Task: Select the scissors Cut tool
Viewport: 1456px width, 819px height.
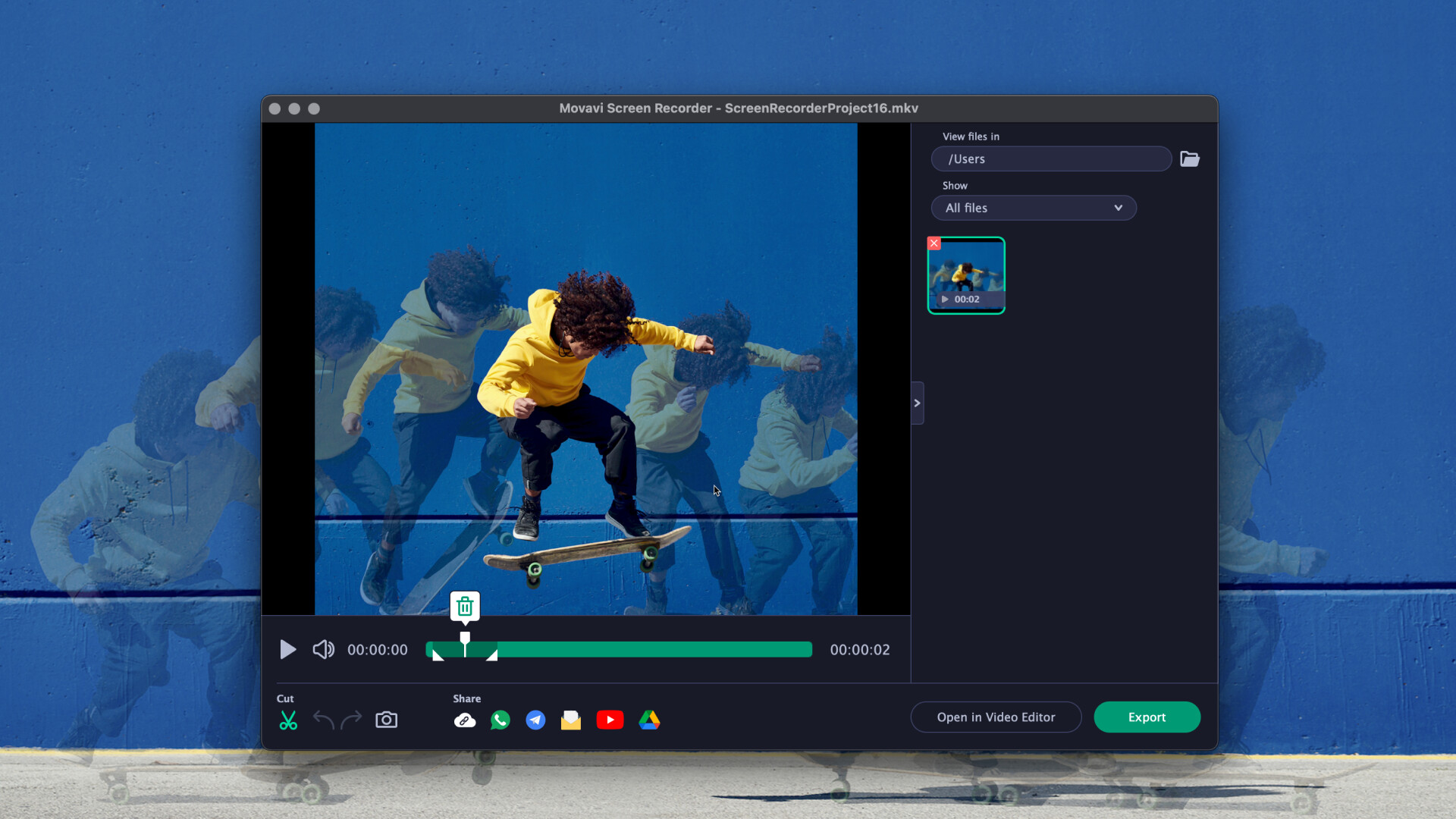Action: (x=288, y=720)
